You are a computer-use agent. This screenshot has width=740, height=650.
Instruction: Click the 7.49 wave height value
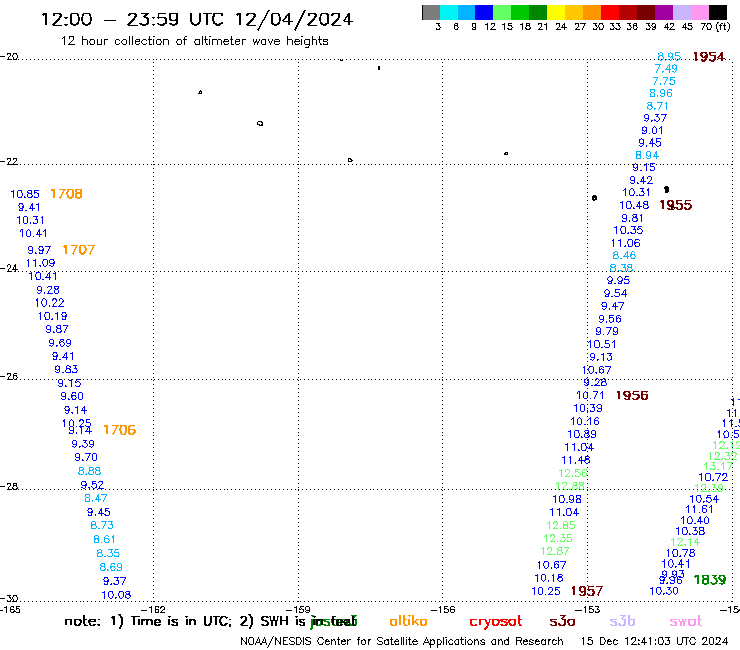[x=666, y=69]
